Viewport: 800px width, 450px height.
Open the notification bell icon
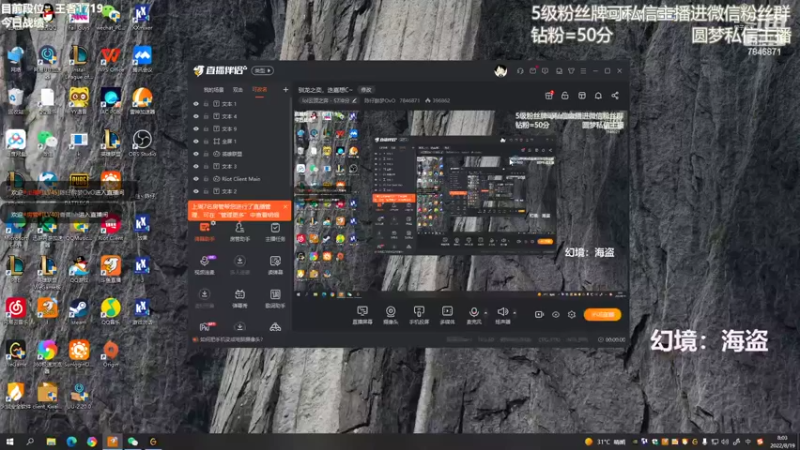point(598,95)
